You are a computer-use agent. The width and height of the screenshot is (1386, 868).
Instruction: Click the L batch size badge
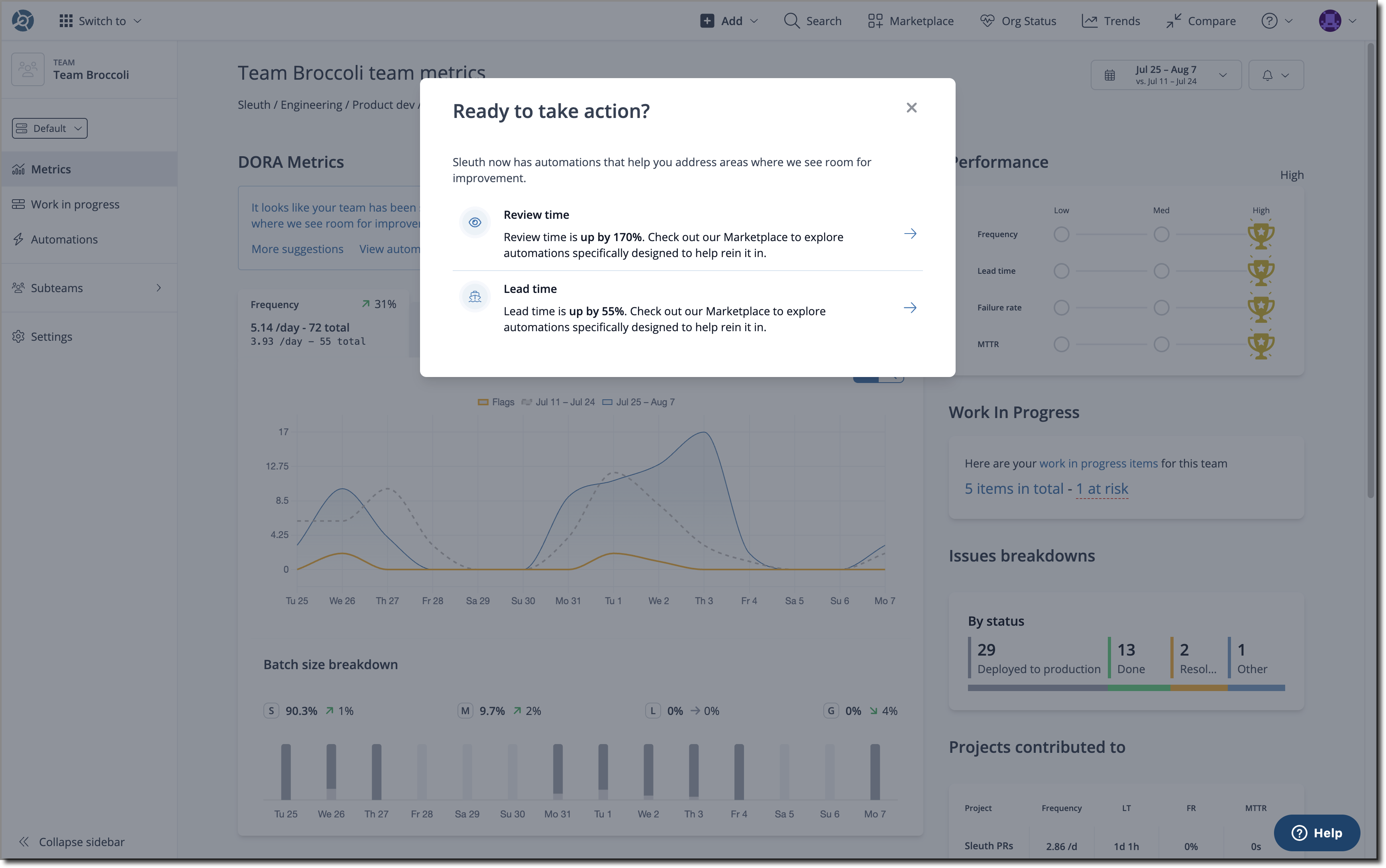(x=652, y=711)
